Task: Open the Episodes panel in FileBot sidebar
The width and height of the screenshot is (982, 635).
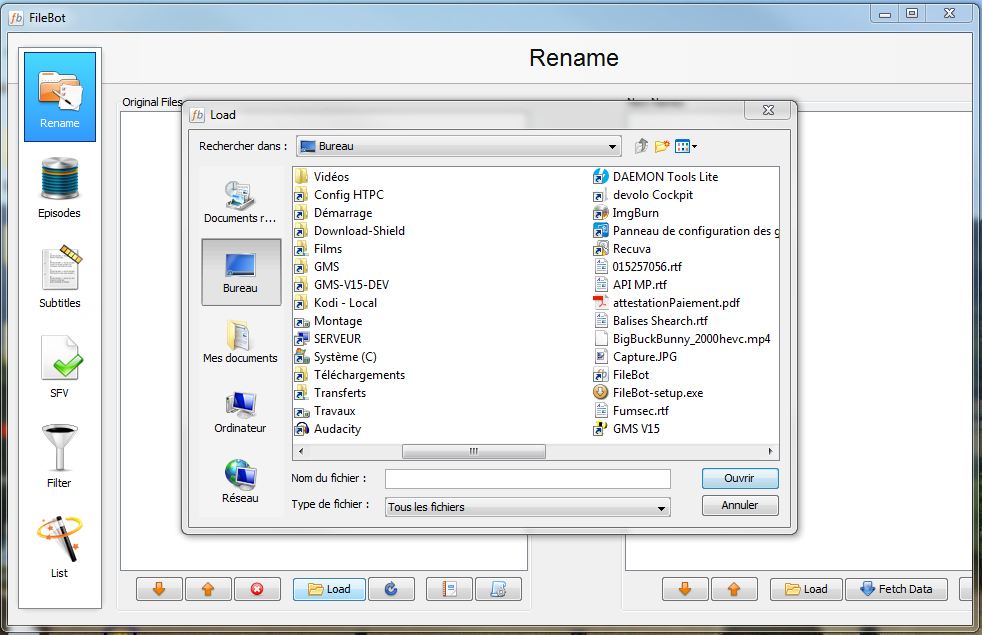Action: tap(59, 187)
